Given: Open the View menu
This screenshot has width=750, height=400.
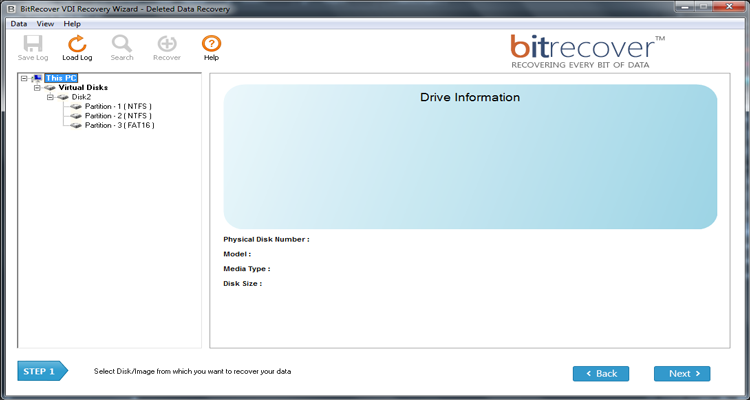Looking at the screenshot, I should click(46, 23).
